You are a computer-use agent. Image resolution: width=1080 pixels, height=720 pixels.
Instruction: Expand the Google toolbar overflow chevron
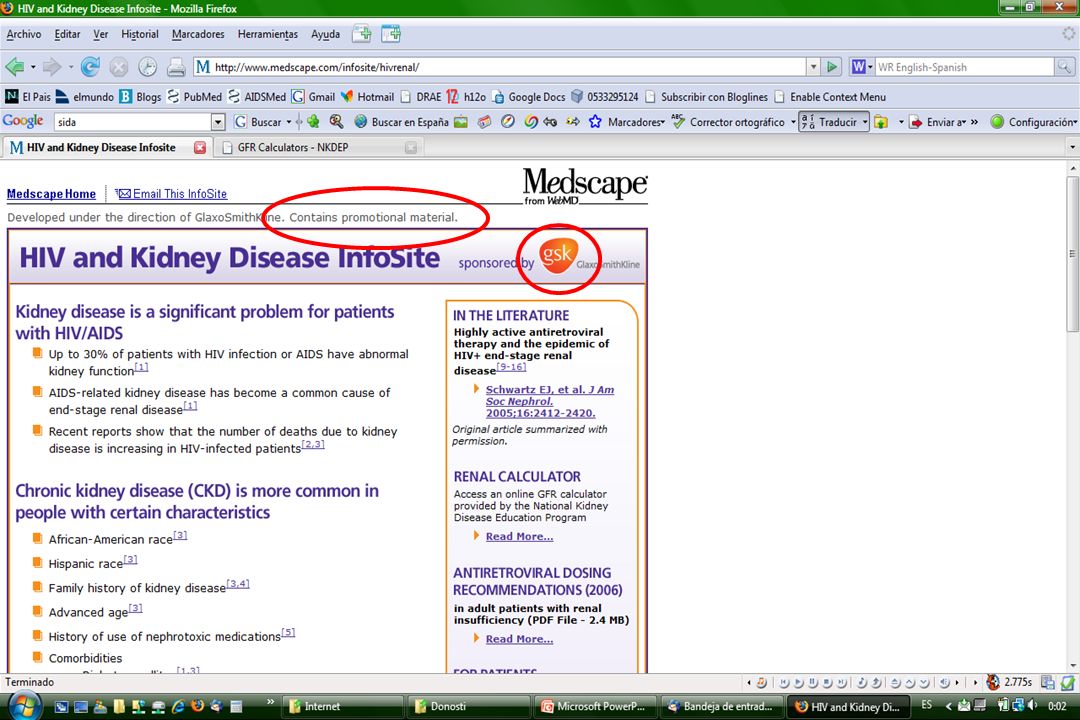(x=974, y=122)
